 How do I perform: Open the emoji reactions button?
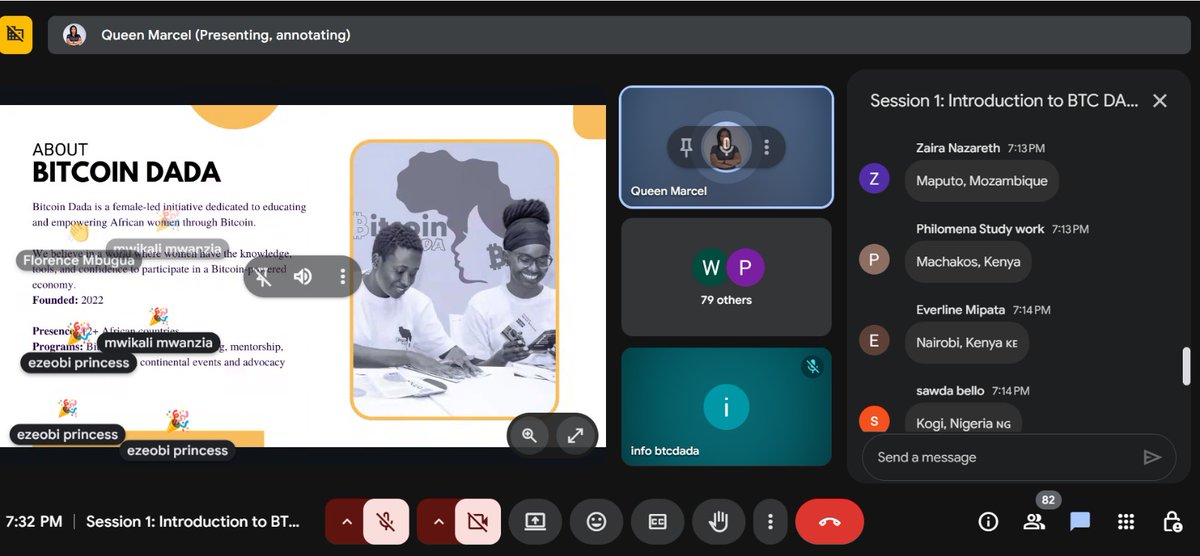(596, 521)
